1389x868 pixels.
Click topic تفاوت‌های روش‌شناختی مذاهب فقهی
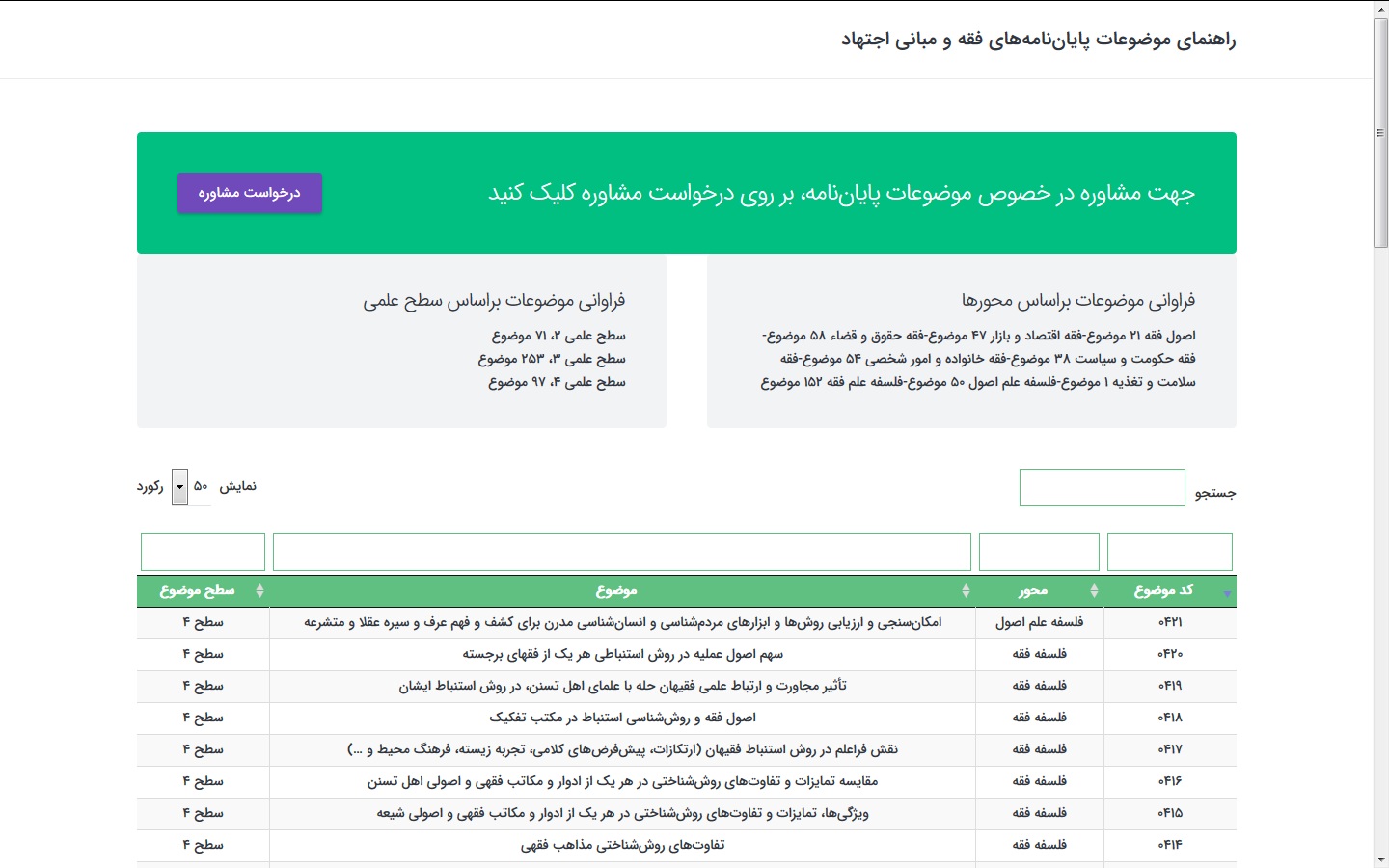click(623, 846)
